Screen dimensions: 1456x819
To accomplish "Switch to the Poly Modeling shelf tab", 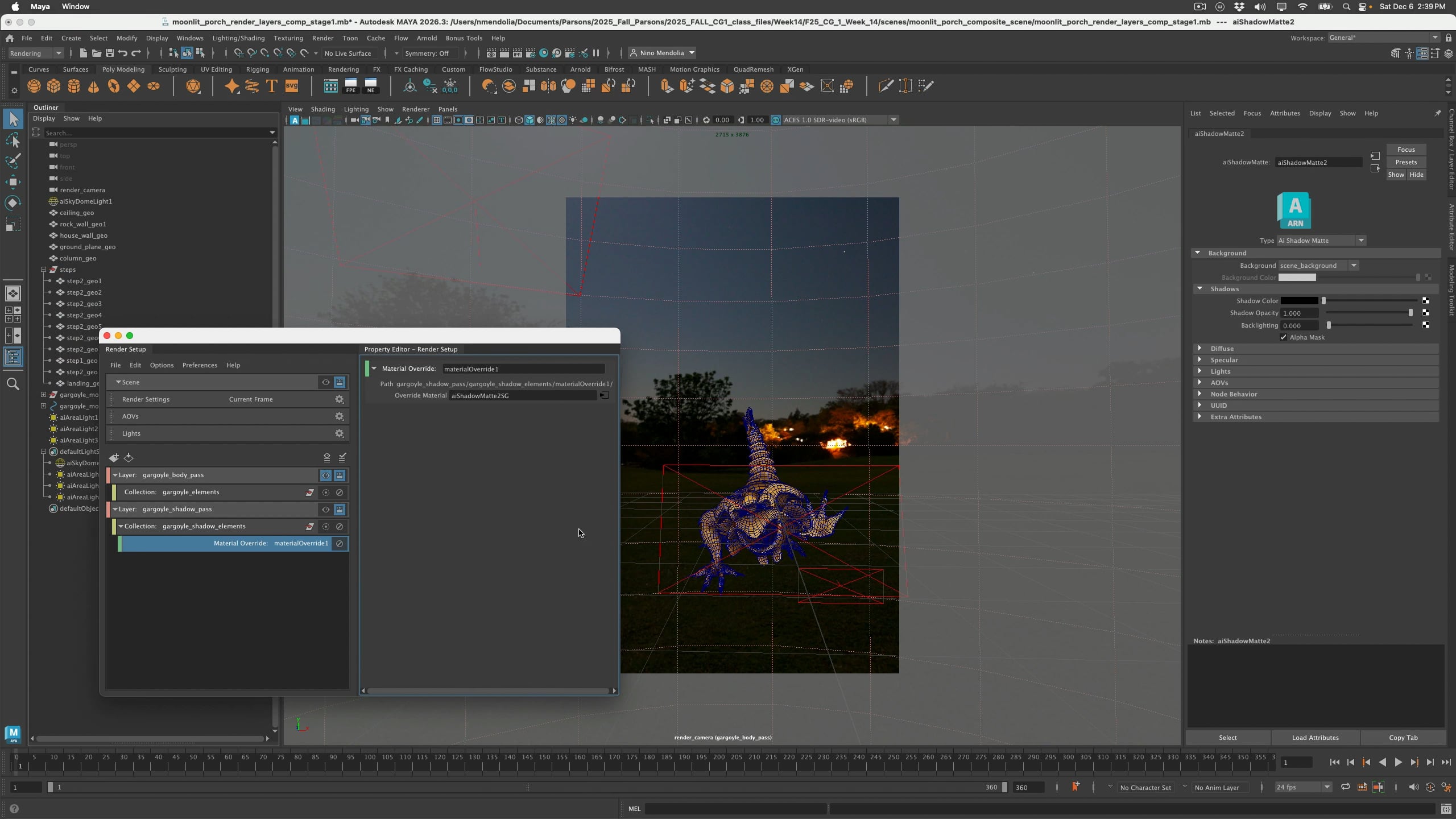I will click(123, 69).
